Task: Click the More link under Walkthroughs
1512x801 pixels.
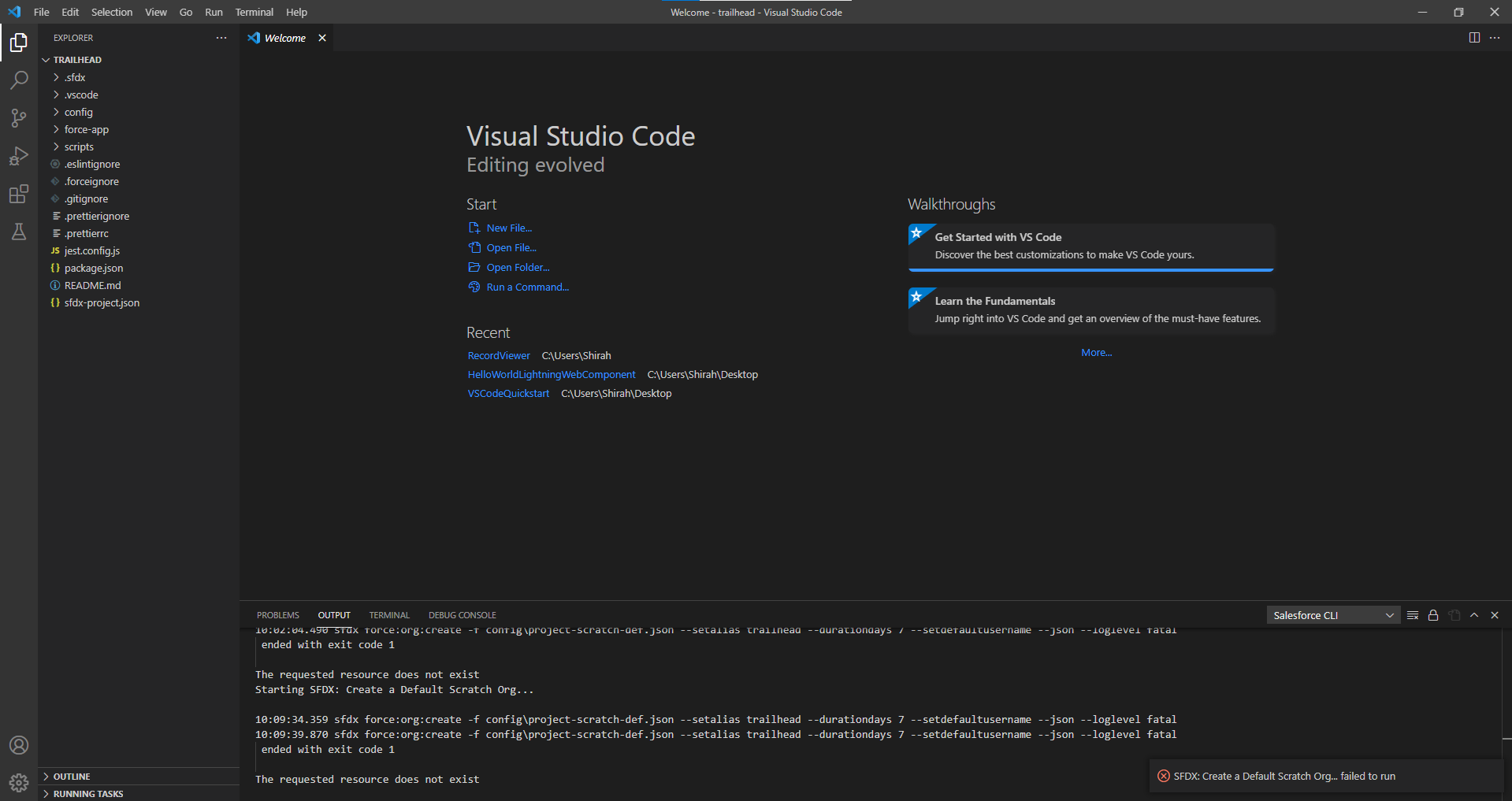Action: 1096,352
